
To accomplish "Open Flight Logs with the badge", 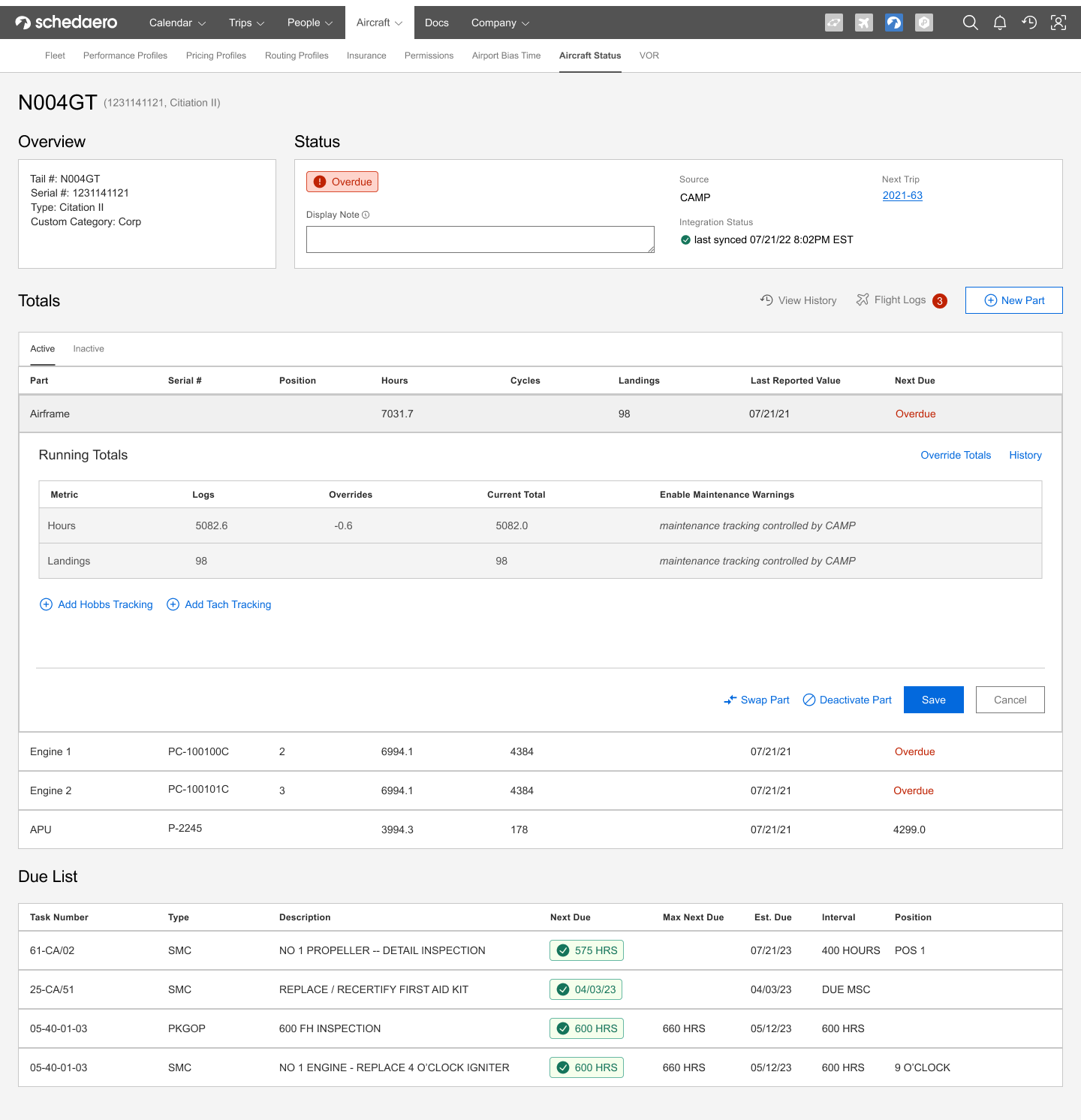I will (900, 300).
